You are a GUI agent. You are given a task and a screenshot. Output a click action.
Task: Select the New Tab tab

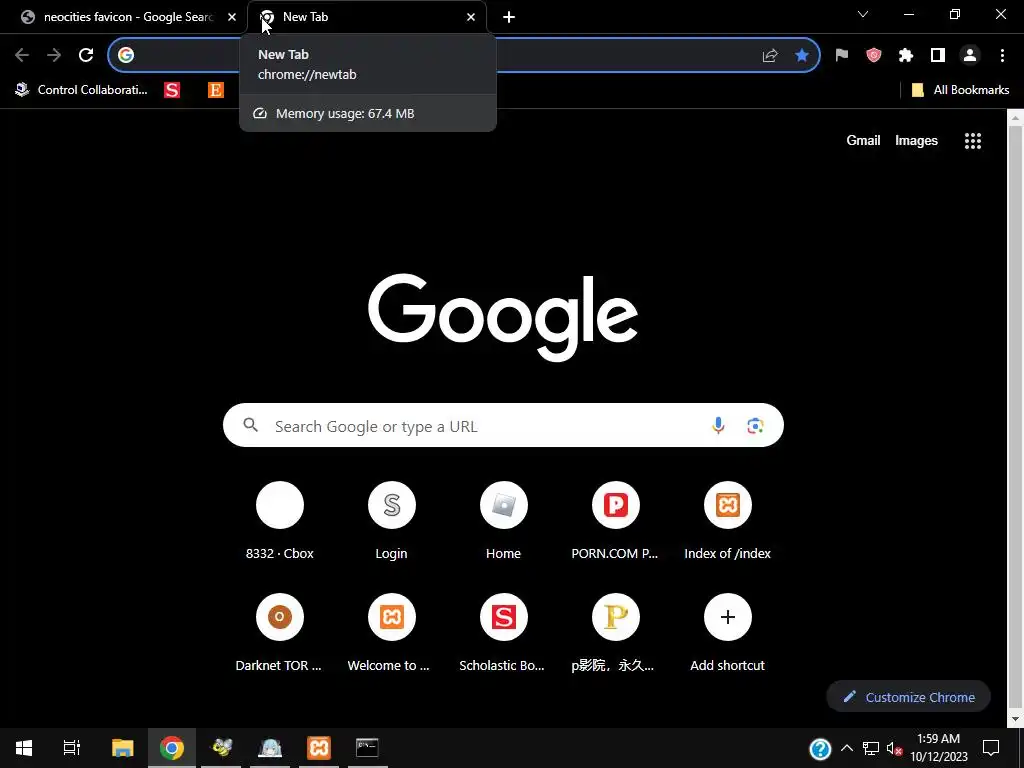pyautogui.click(x=366, y=17)
